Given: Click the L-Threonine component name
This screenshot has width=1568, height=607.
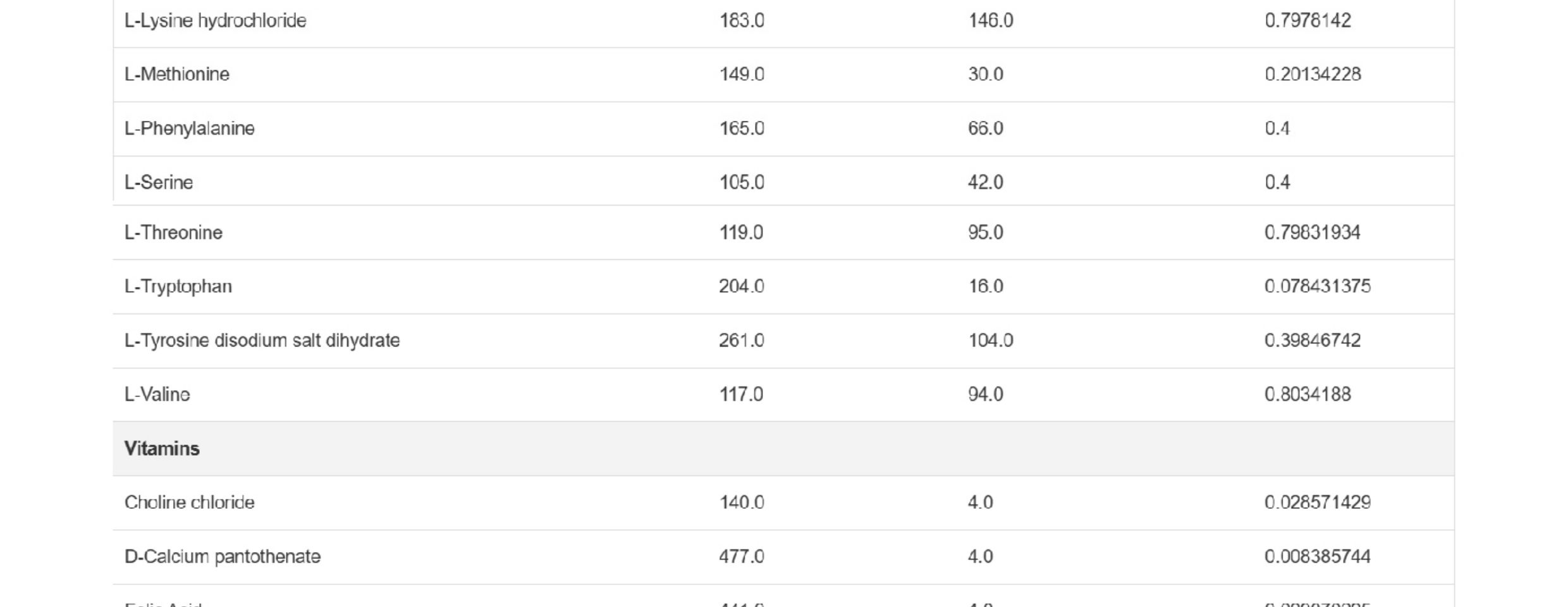Looking at the screenshot, I should (173, 233).
